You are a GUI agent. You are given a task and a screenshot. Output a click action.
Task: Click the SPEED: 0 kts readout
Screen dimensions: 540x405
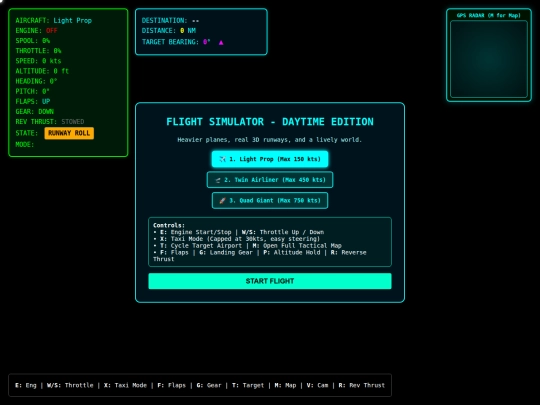coord(38,61)
